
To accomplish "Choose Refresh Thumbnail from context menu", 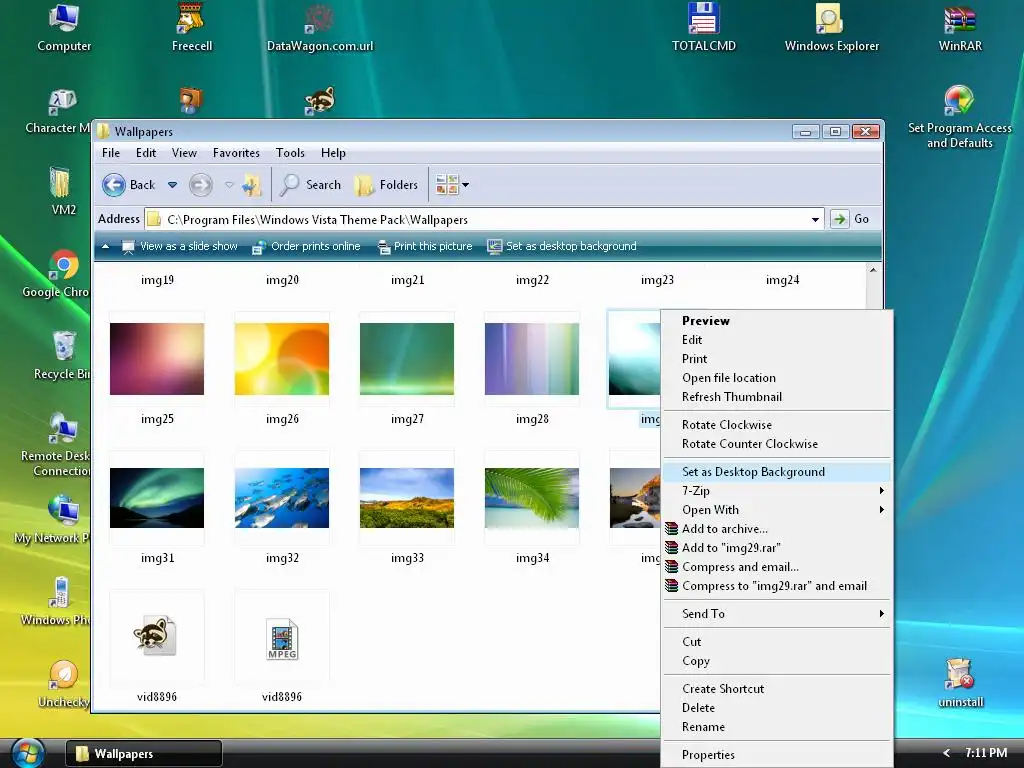I will 776,396.
